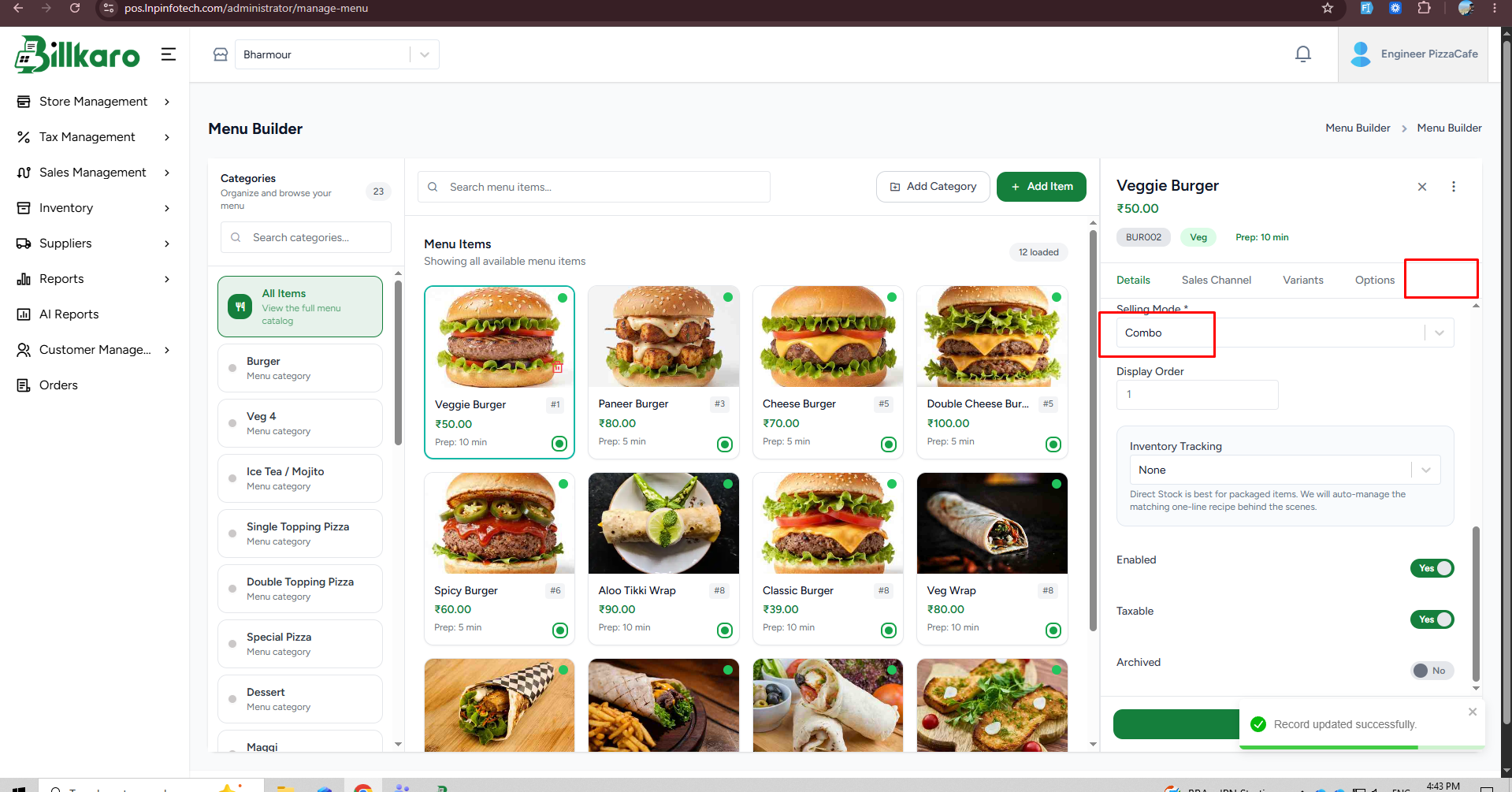
Task: Click the Chrome profile picture
Action: click(1466, 8)
